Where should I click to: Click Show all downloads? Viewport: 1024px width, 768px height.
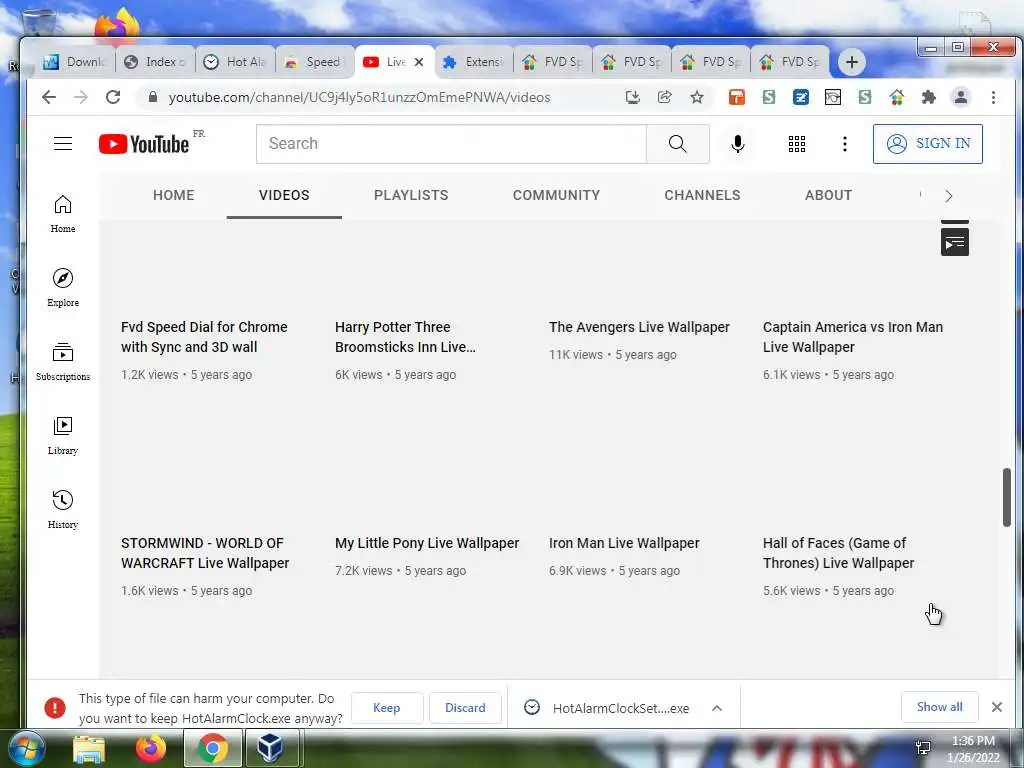pos(939,707)
